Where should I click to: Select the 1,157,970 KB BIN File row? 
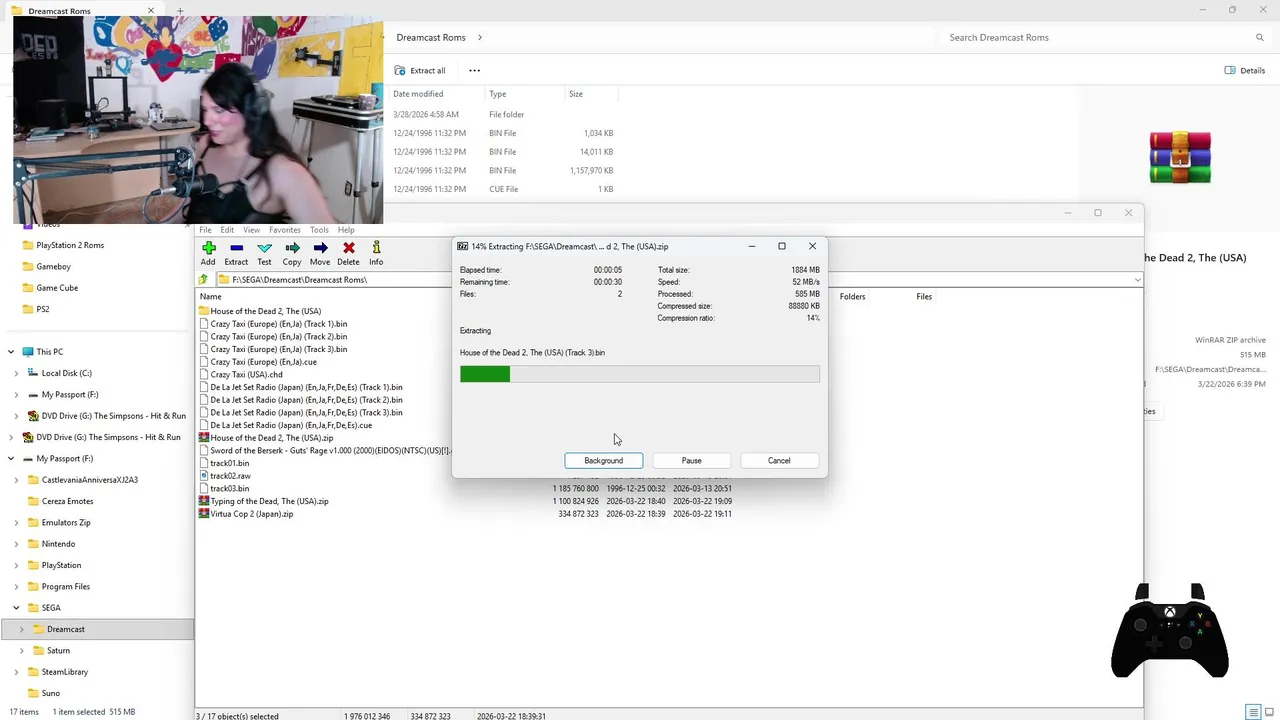point(503,170)
